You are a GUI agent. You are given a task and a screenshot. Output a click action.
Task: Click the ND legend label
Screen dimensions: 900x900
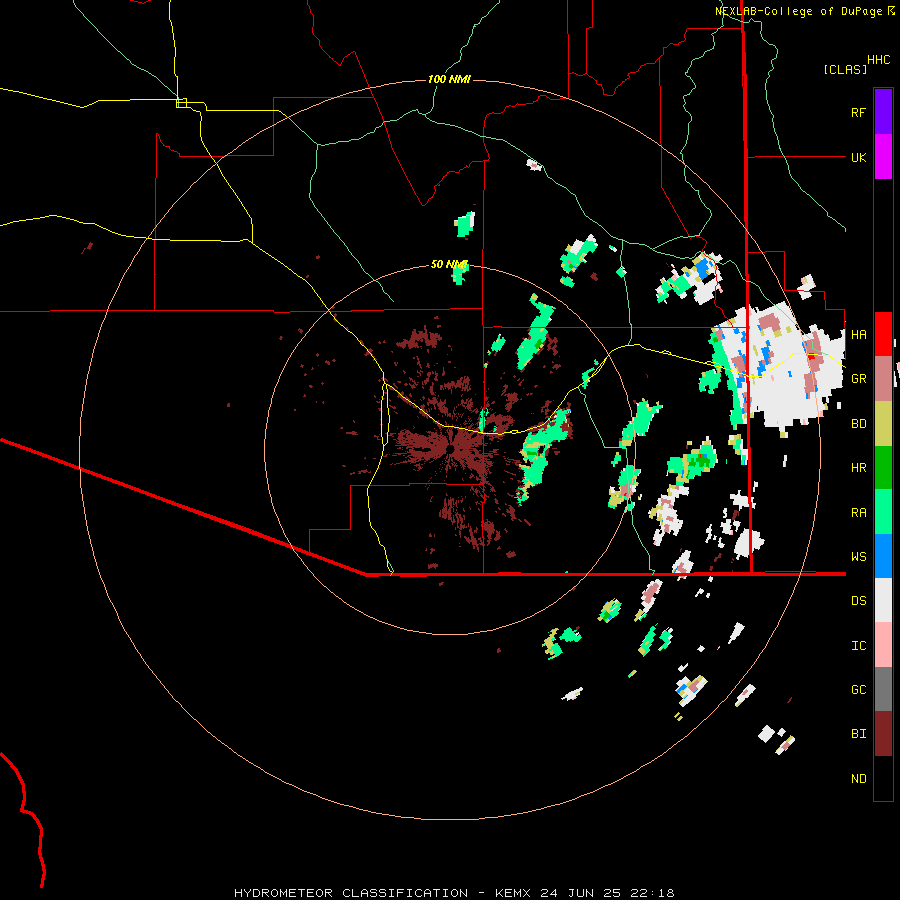click(858, 779)
